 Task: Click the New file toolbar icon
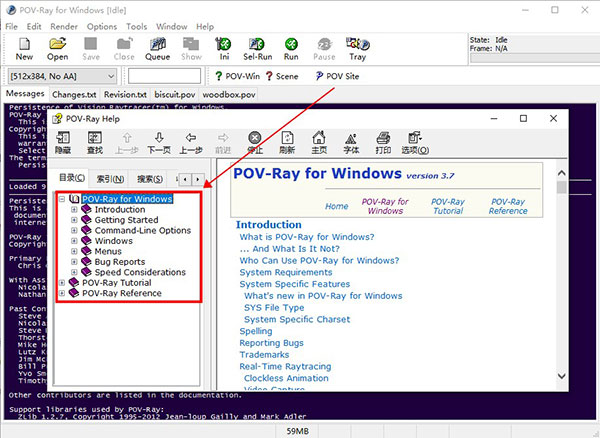[x=24, y=44]
